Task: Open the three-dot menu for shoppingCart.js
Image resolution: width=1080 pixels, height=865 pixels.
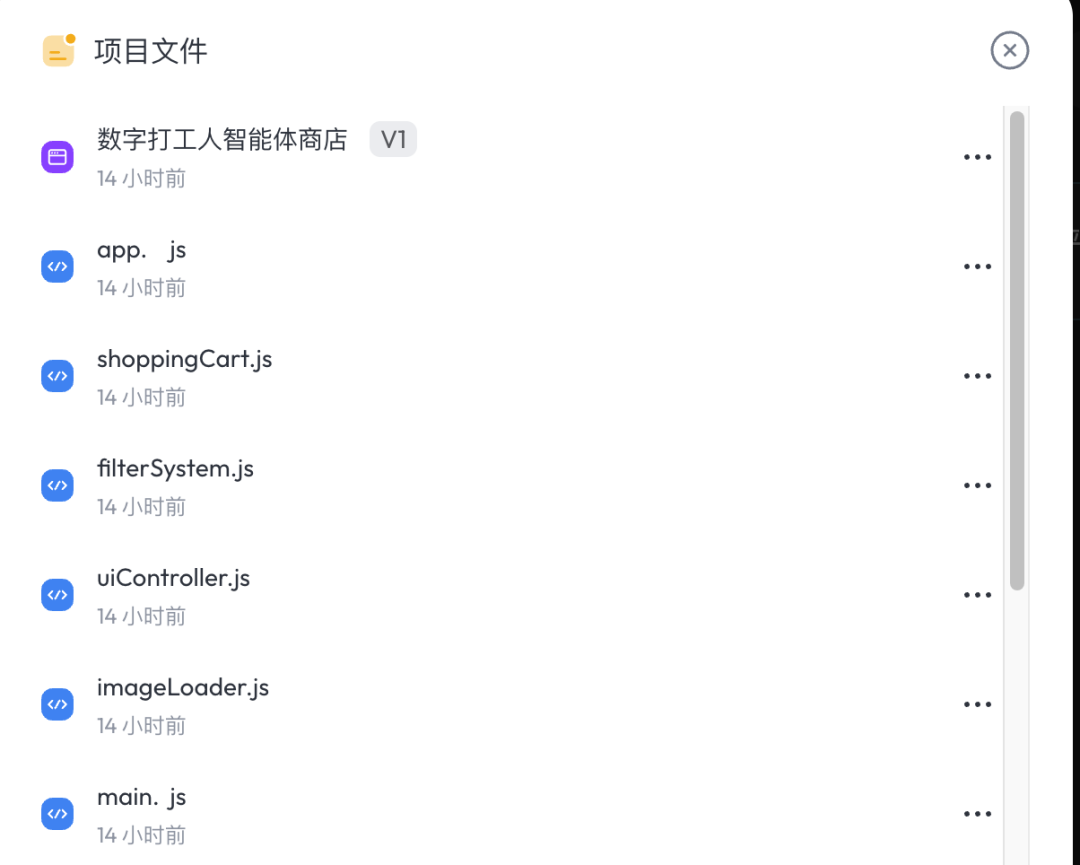Action: pyautogui.click(x=977, y=376)
